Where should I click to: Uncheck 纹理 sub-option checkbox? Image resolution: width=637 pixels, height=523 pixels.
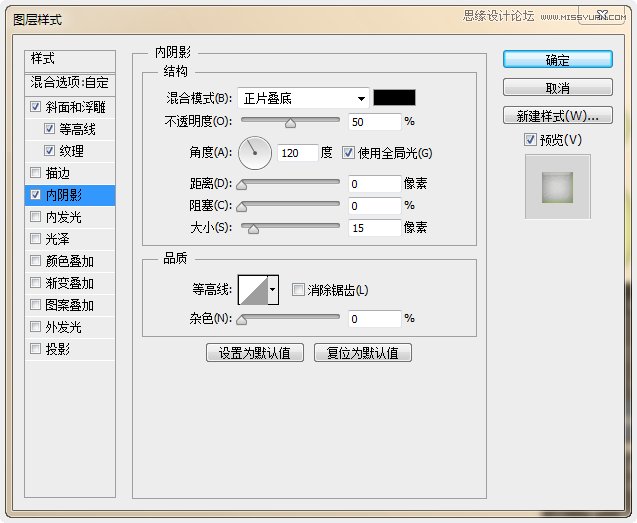click(x=49, y=151)
